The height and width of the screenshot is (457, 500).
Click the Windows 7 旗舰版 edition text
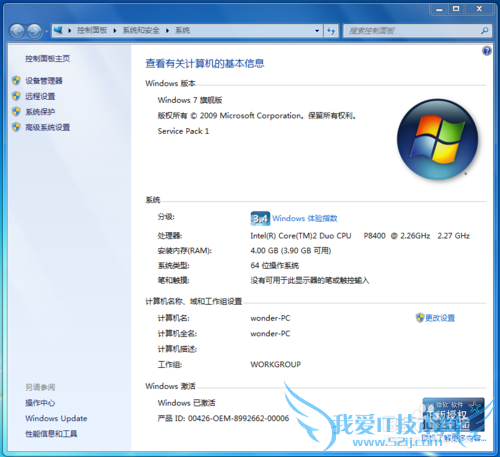pyautogui.click(x=190, y=100)
